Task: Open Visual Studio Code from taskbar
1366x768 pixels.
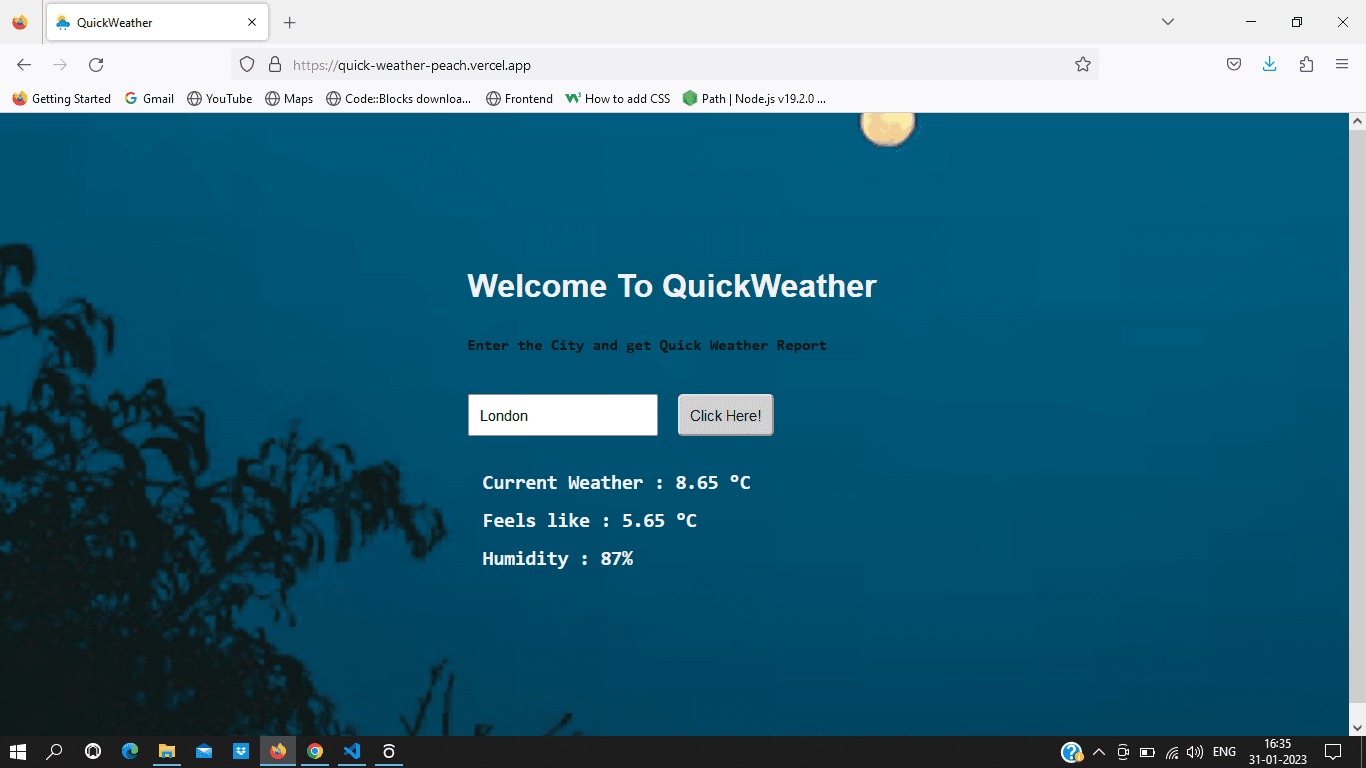Action: tap(351, 751)
